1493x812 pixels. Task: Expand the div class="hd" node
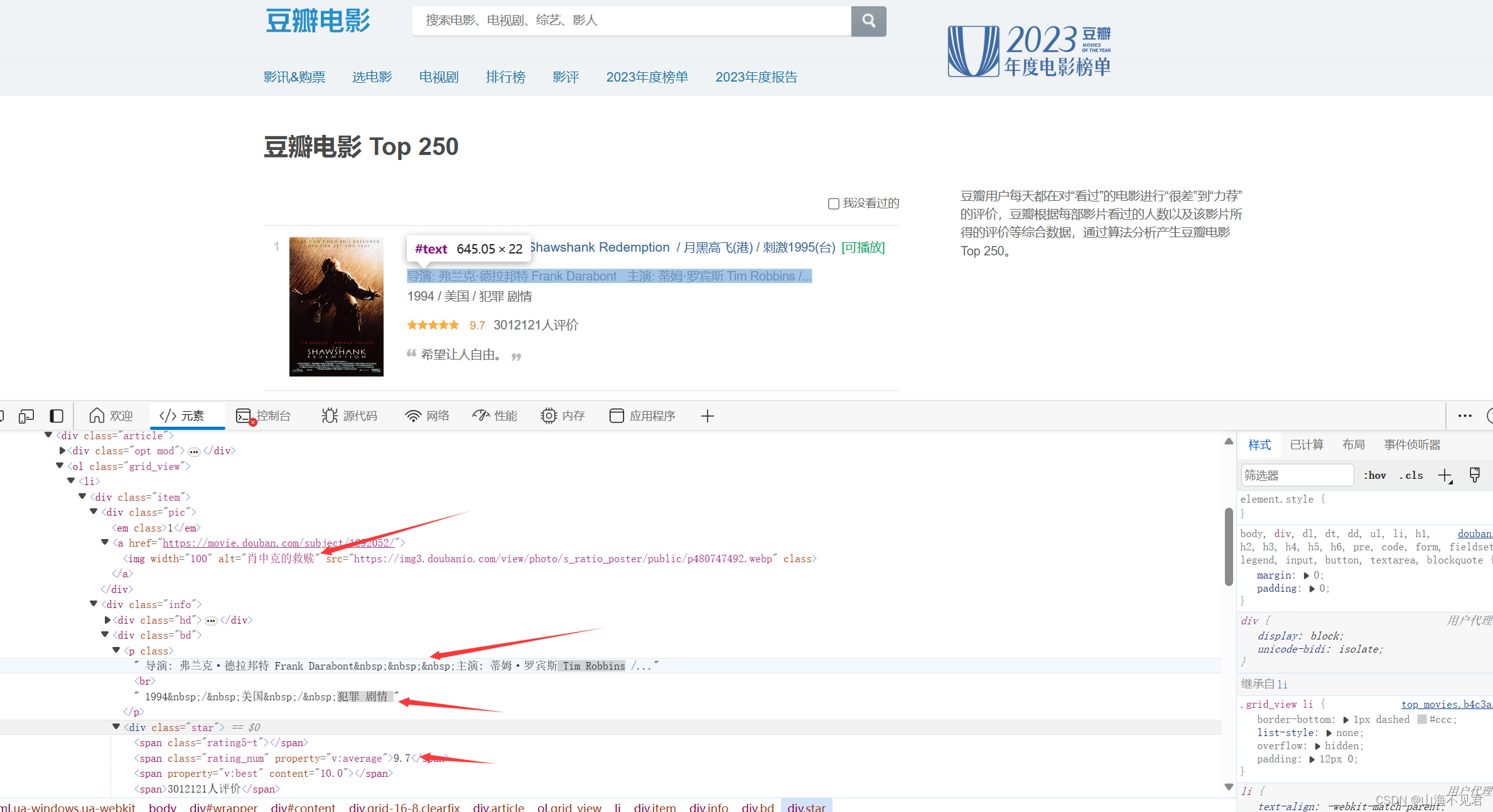(x=107, y=619)
